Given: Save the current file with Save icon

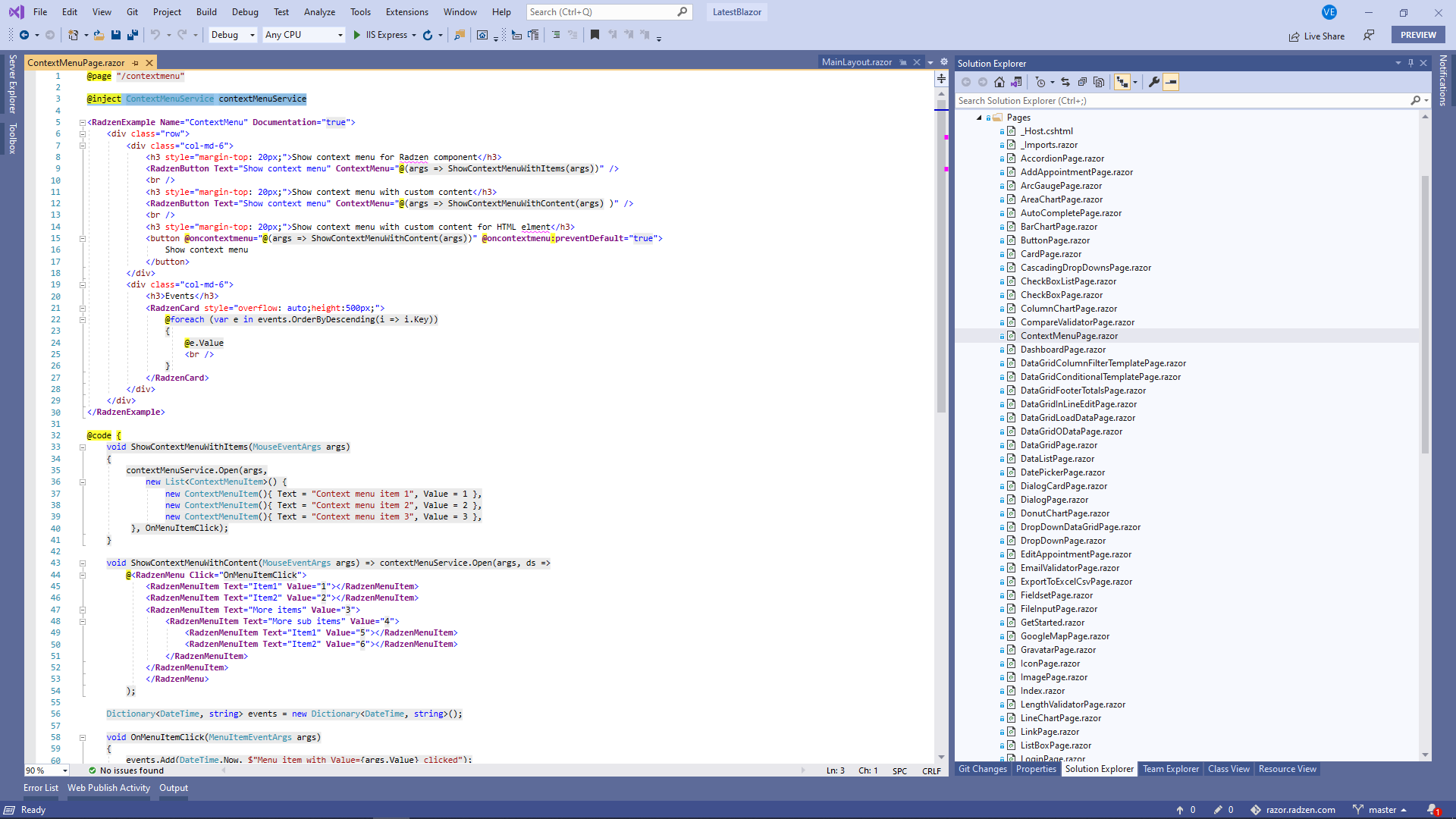Looking at the screenshot, I should pos(116,35).
